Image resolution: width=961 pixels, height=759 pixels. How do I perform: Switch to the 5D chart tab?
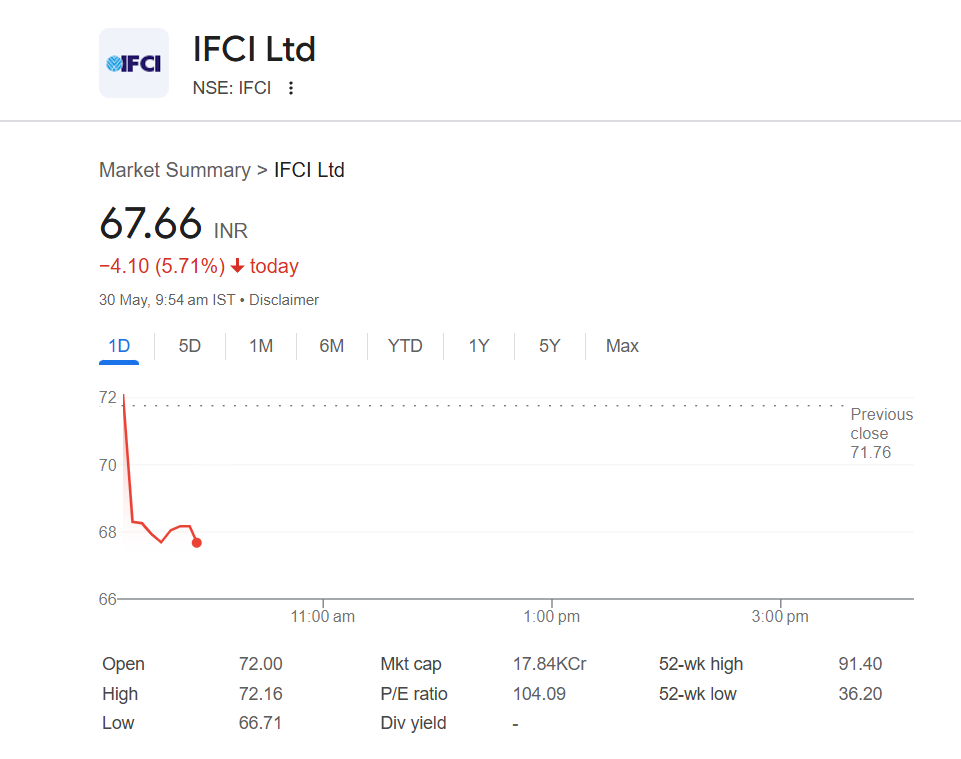(x=190, y=346)
